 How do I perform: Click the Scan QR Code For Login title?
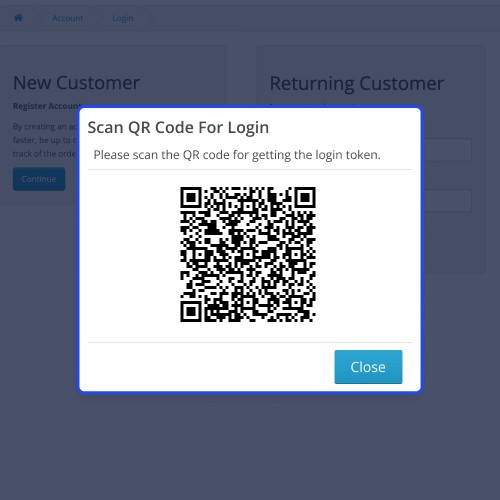178,128
